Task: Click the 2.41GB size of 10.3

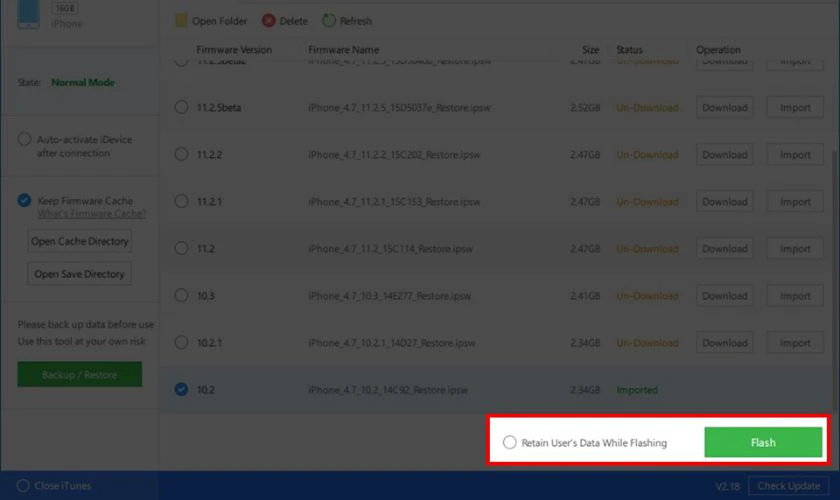Action: click(585, 296)
